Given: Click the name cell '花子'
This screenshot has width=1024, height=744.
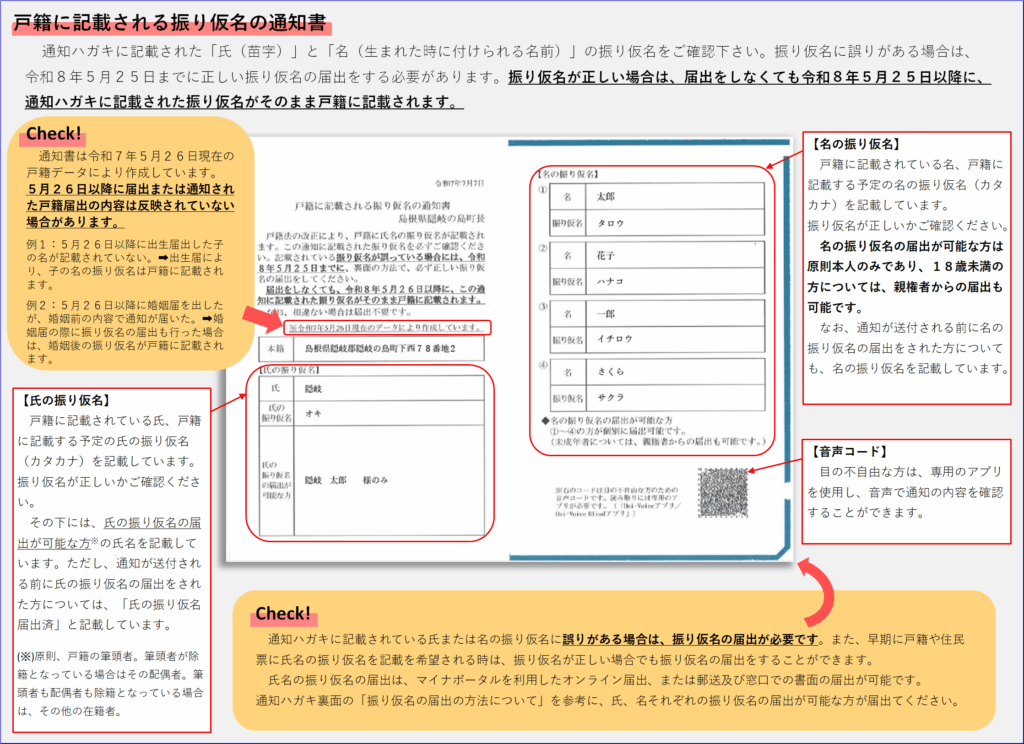Looking at the screenshot, I should coord(675,255).
